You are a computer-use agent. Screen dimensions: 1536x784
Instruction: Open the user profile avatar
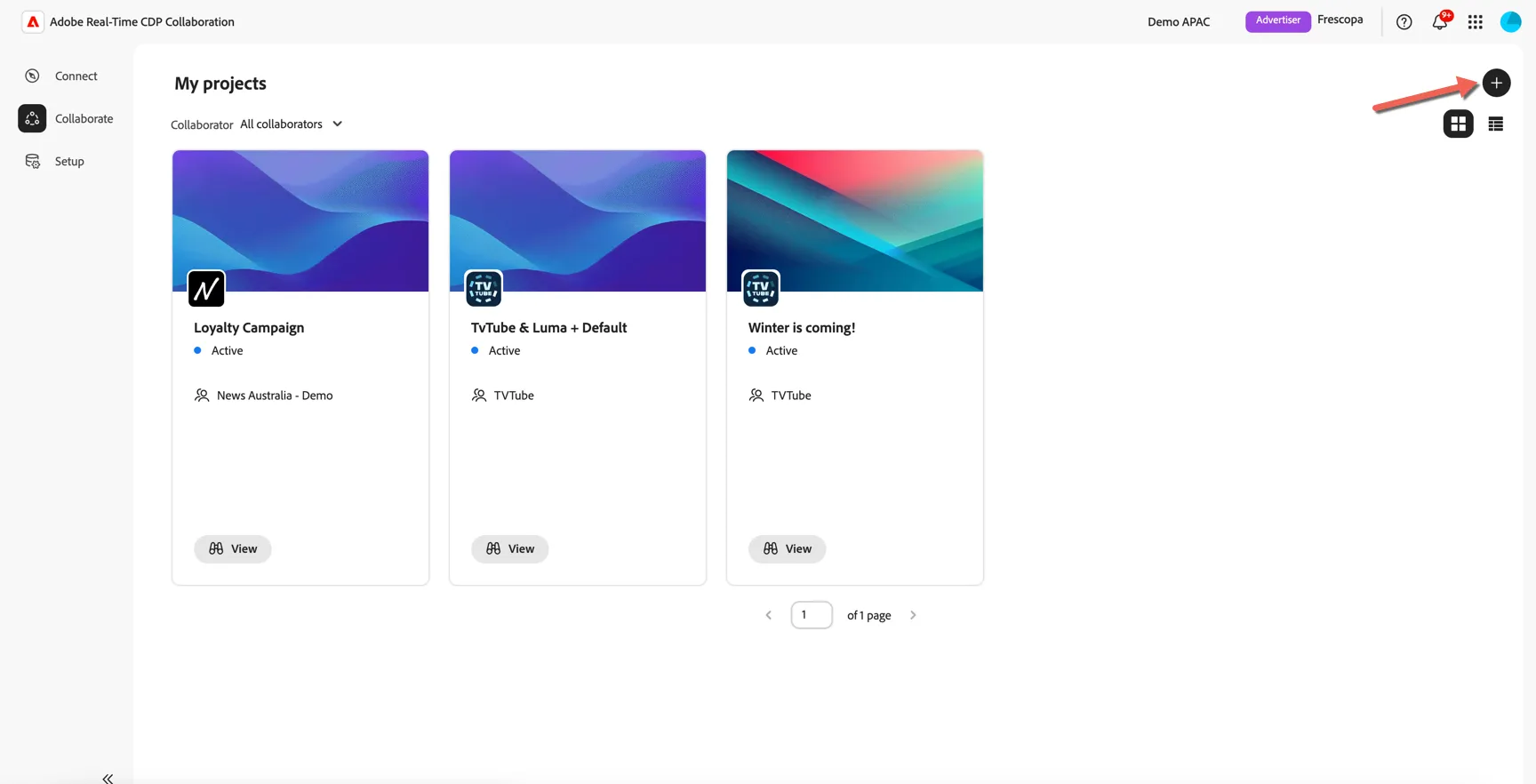tap(1511, 21)
